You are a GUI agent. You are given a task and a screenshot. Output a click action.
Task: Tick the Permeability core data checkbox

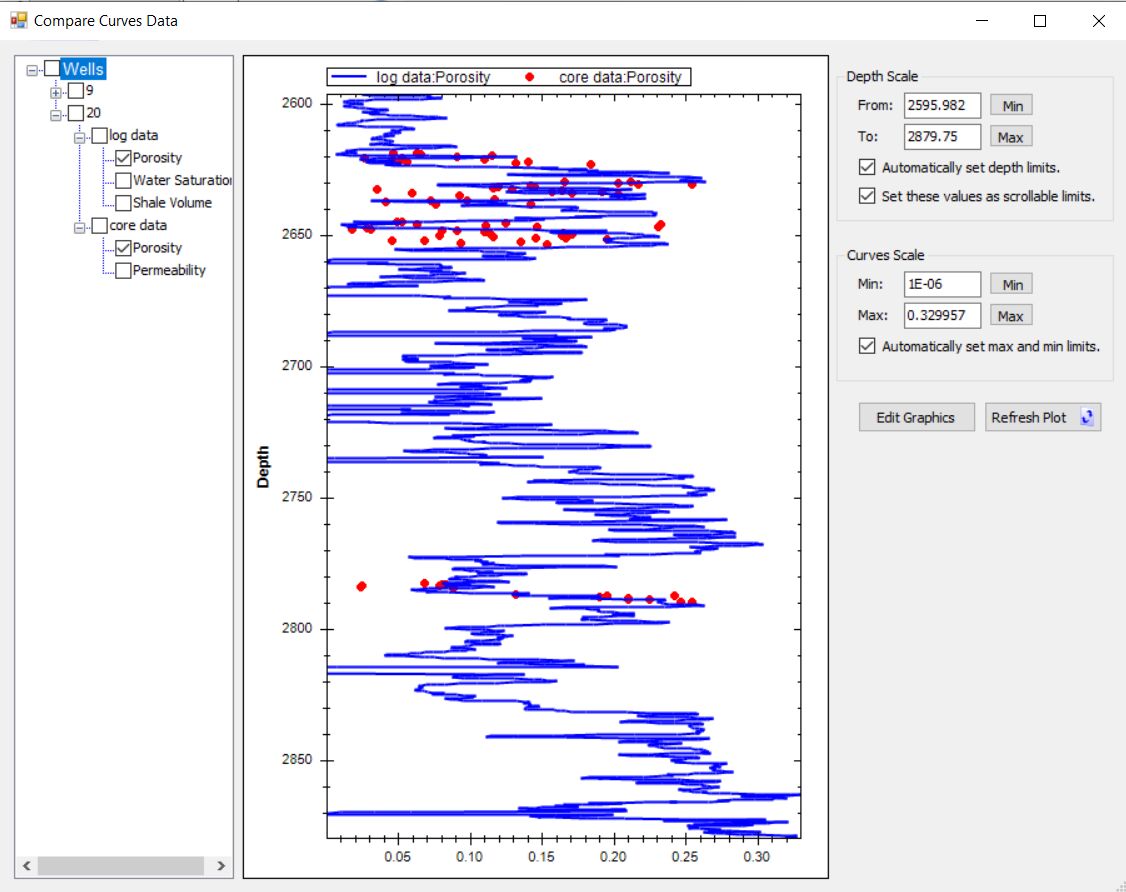tap(123, 271)
